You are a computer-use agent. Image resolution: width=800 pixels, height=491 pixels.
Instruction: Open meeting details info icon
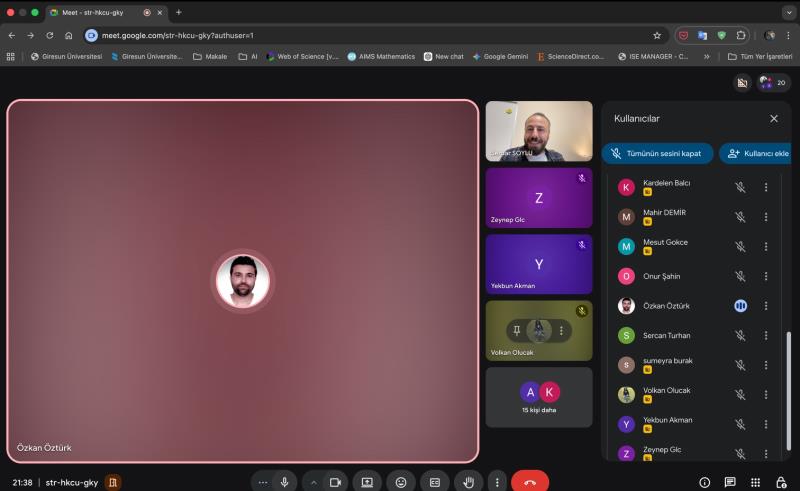click(704, 482)
